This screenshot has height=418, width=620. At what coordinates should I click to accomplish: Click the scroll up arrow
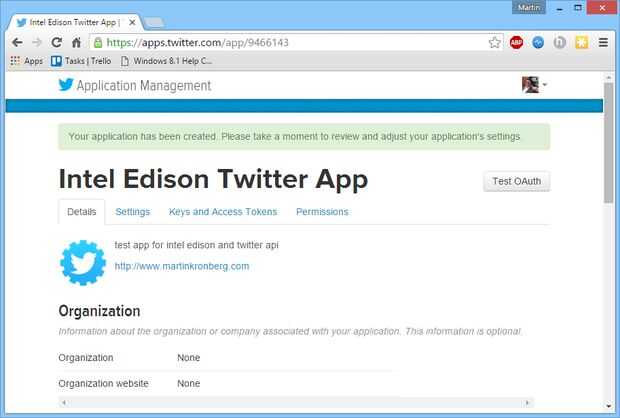(609, 78)
